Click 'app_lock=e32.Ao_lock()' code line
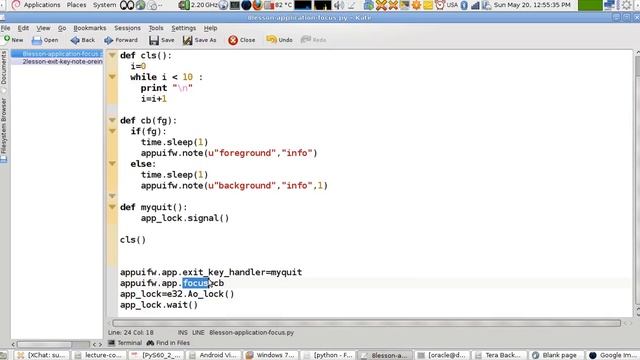This screenshot has height=360, width=640. pos(177,294)
